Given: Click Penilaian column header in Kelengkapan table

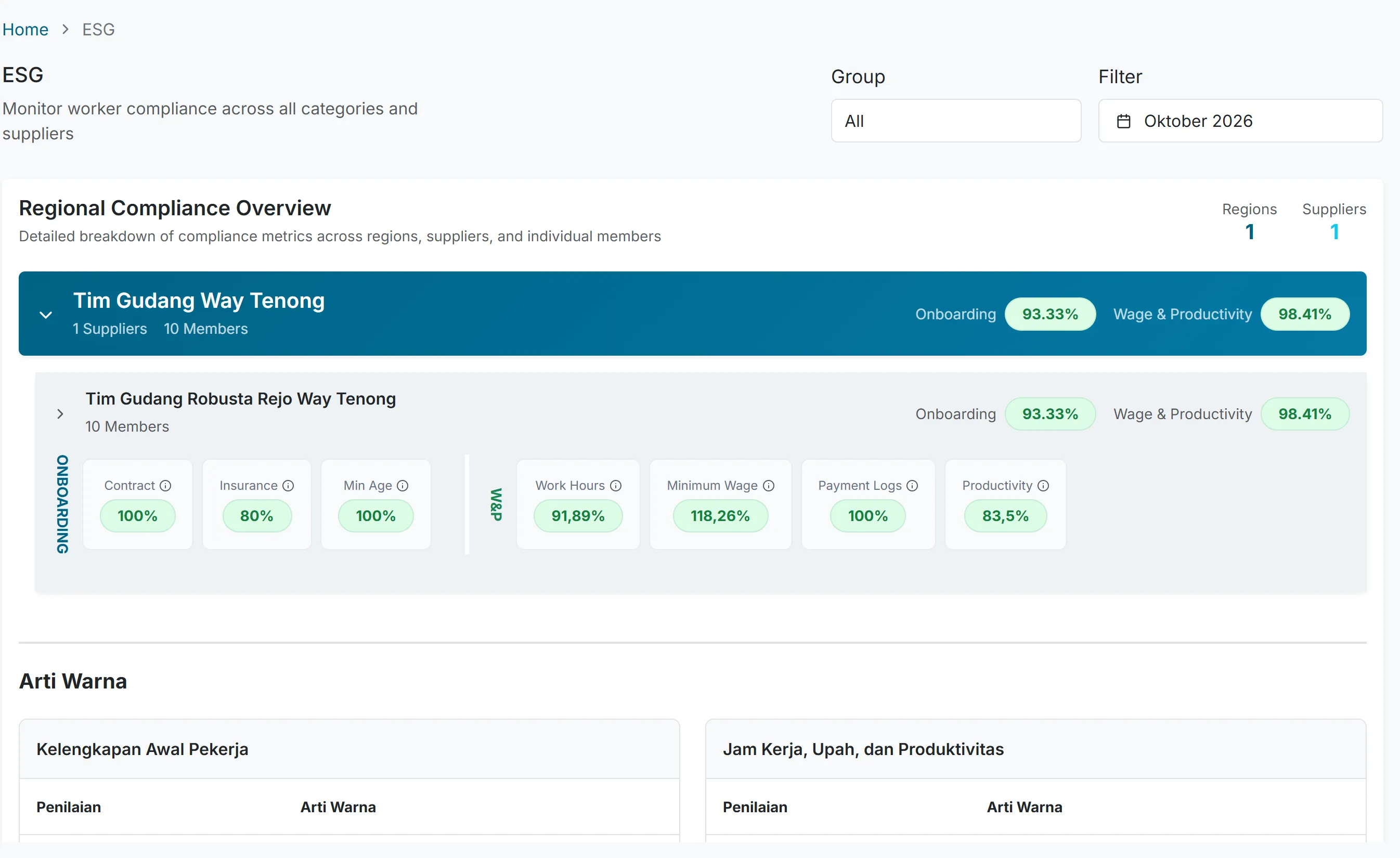Looking at the screenshot, I should pyautogui.click(x=69, y=807).
